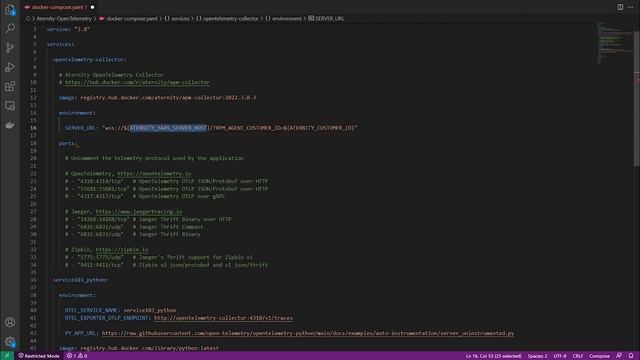
Task: Open Aternity-OpenTelemetry breadcrumb folder
Action: coord(64,19)
